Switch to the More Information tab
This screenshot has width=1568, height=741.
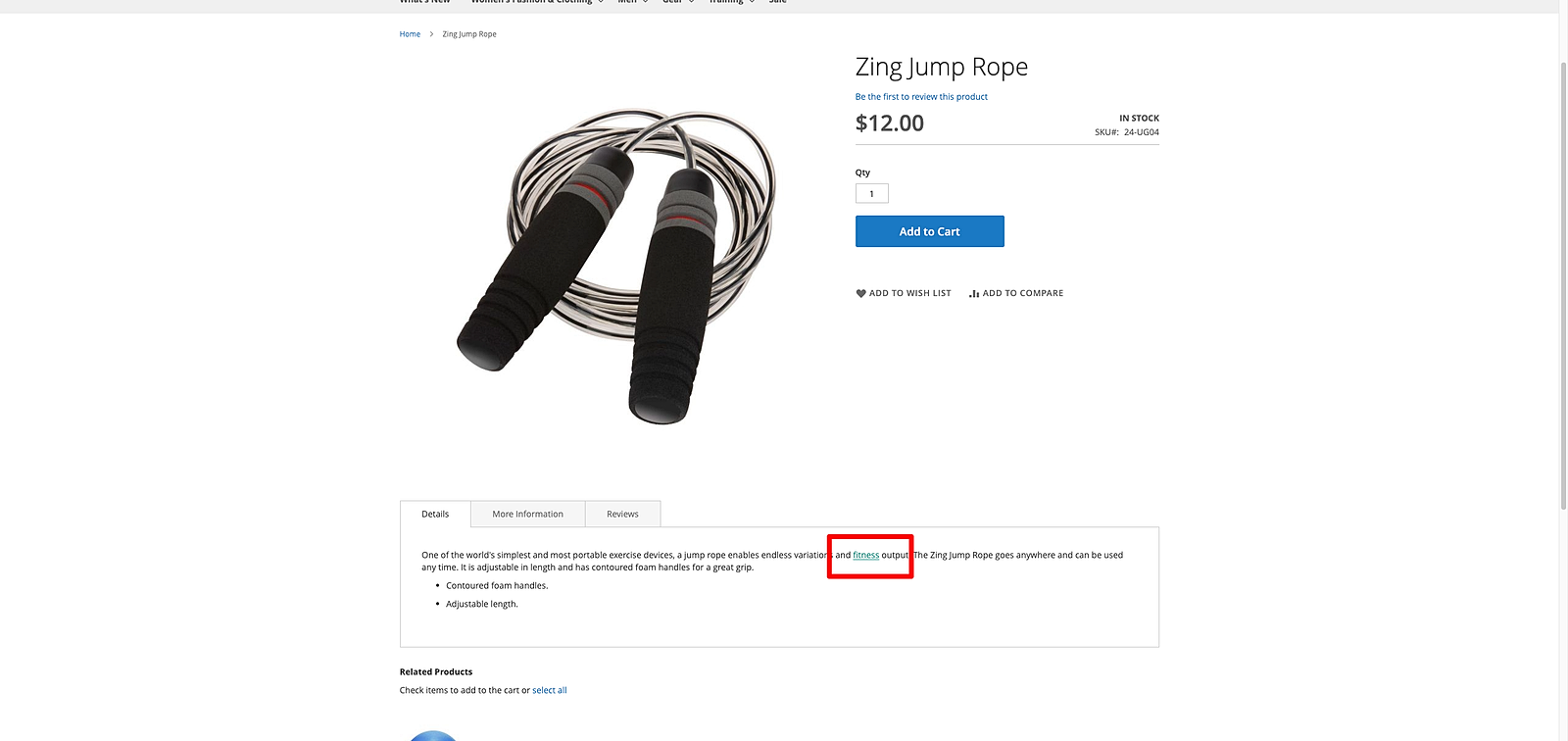(527, 514)
